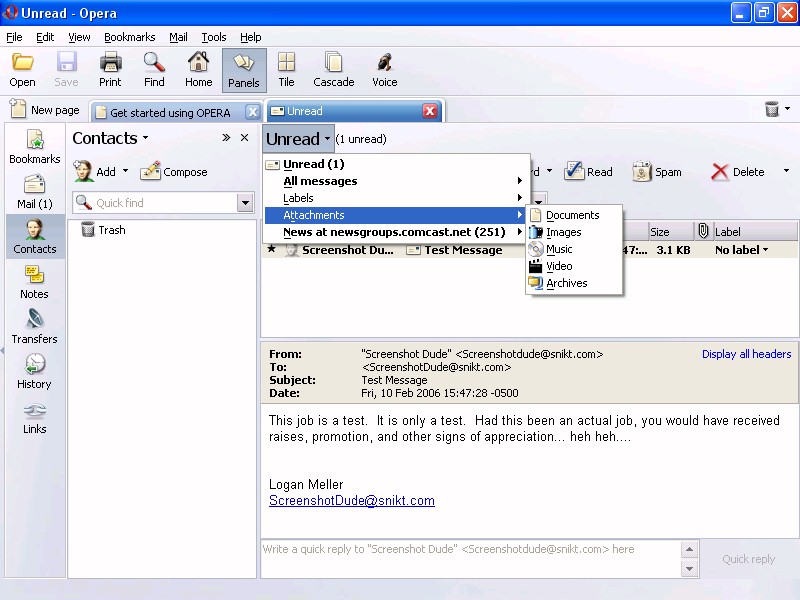Open the Notes panel in sidebar
800x600 pixels.
pos(34,282)
